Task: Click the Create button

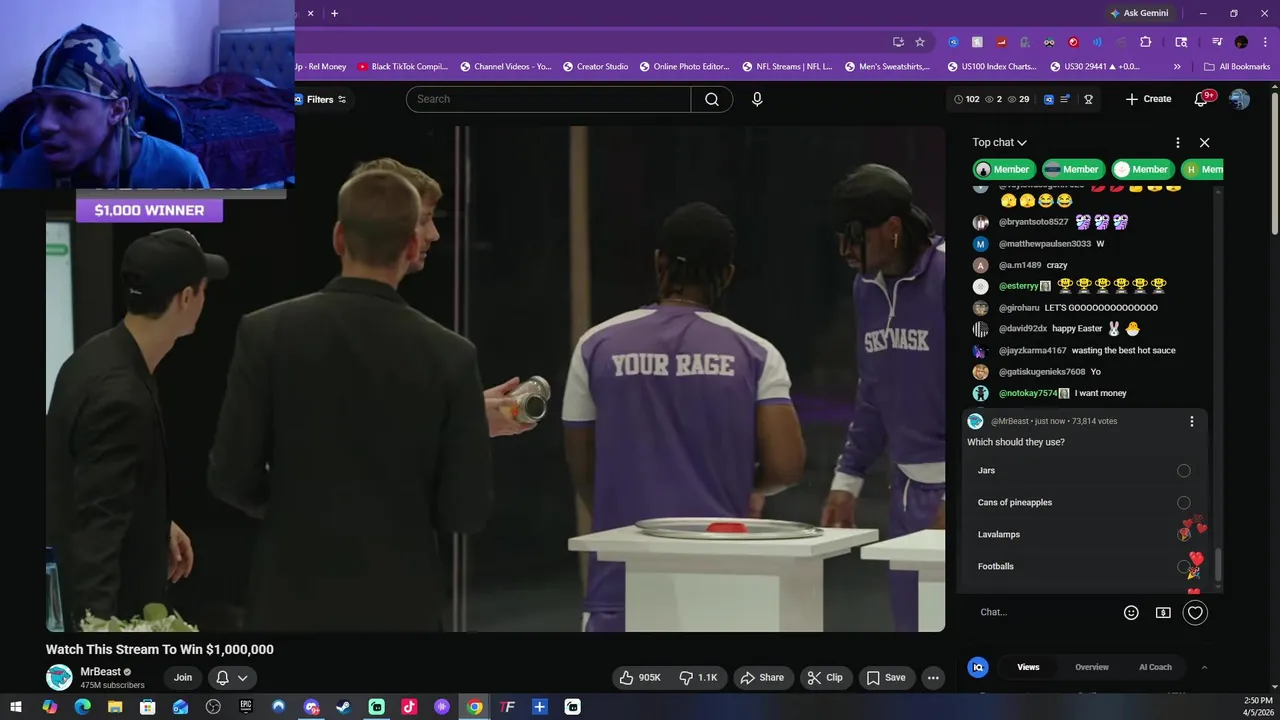Action: (x=1148, y=99)
